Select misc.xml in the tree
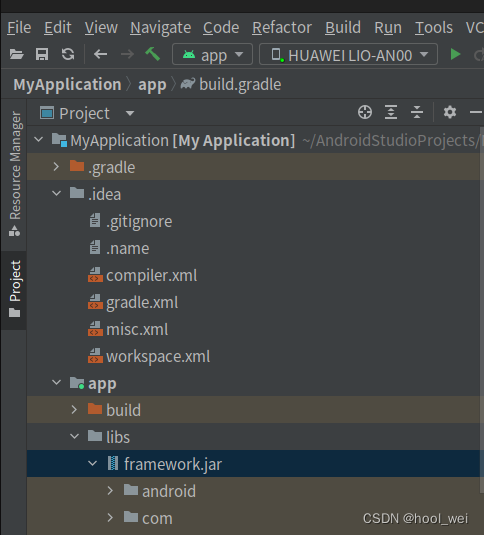This screenshot has height=535, width=484. pyautogui.click(x=137, y=330)
